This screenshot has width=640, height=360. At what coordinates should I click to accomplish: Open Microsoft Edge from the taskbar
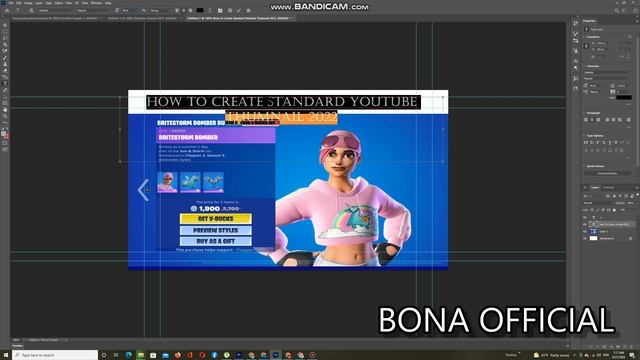(x=129, y=355)
